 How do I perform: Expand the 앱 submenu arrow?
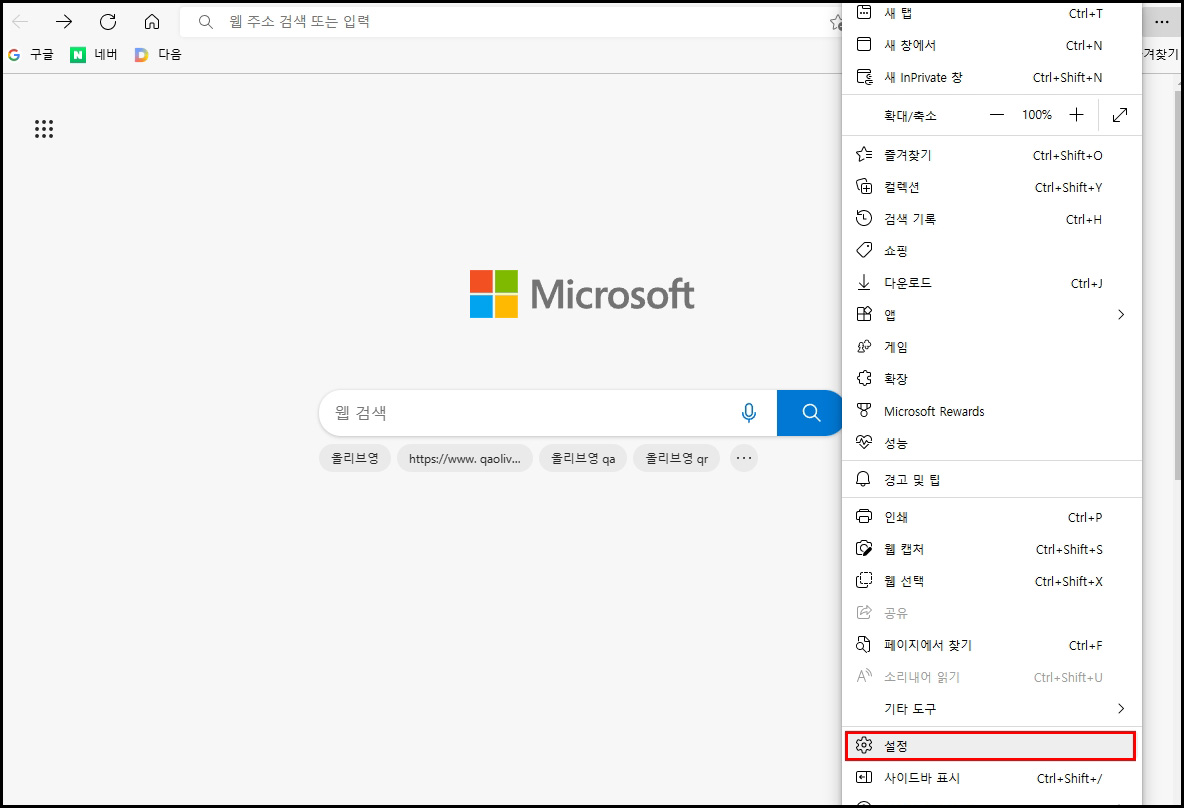point(1121,315)
